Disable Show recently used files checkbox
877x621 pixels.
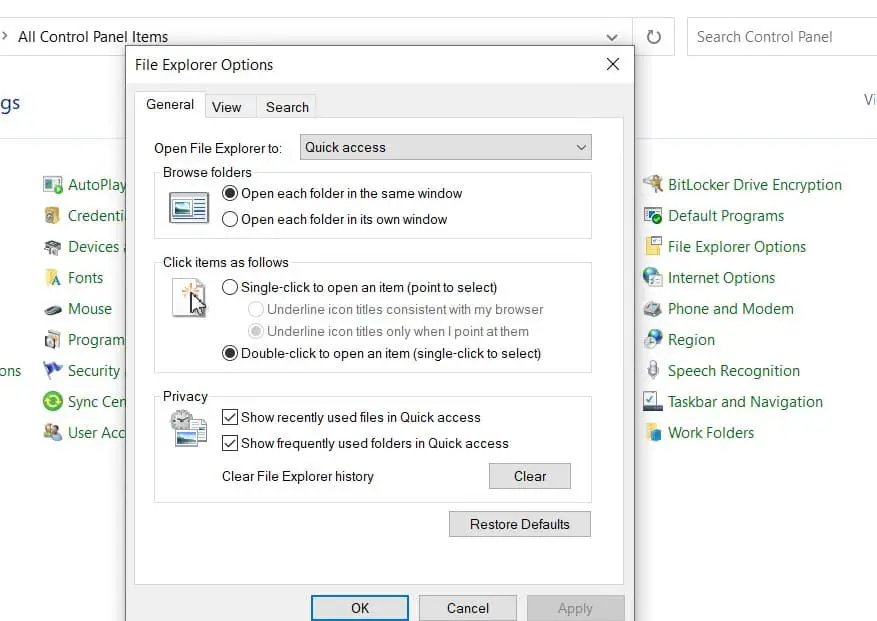[x=230, y=417]
